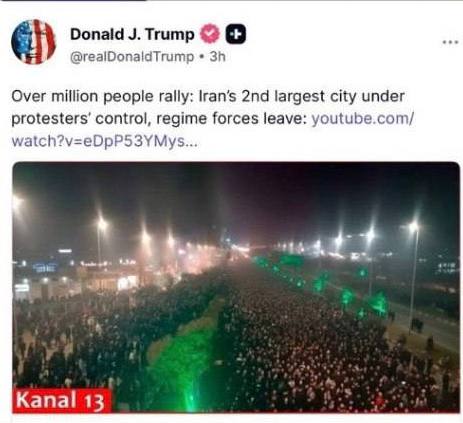Open the three-dot post options menu
The image size is (463, 423).
click(450, 42)
